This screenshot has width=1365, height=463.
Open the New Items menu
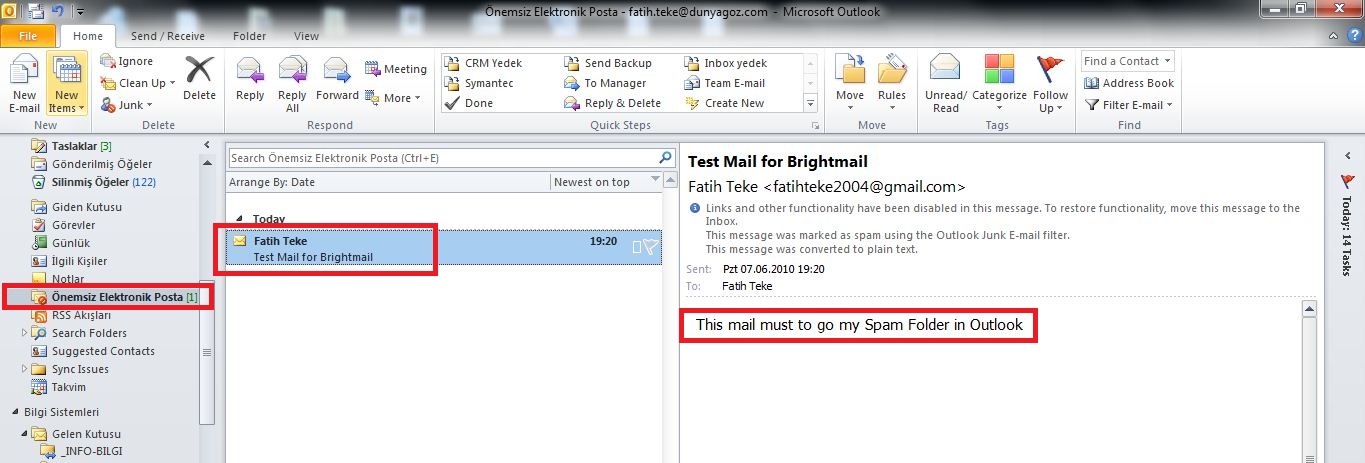[x=66, y=84]
